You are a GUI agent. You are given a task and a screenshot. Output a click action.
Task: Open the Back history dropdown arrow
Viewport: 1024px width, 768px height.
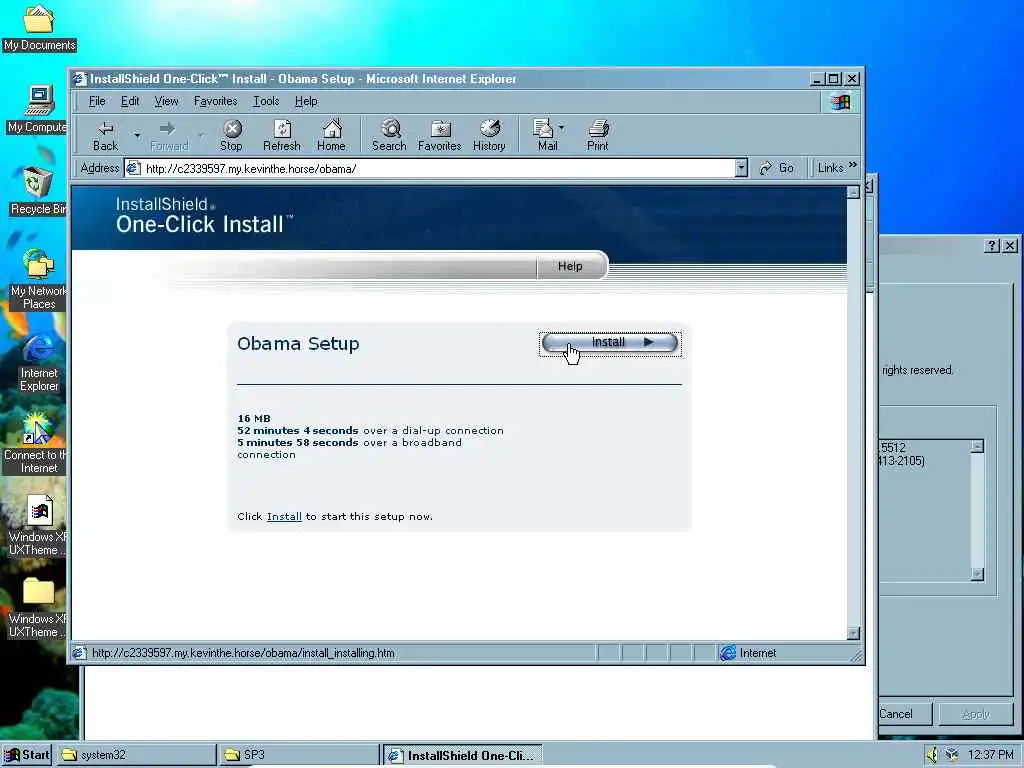click(x=137, y=136)
